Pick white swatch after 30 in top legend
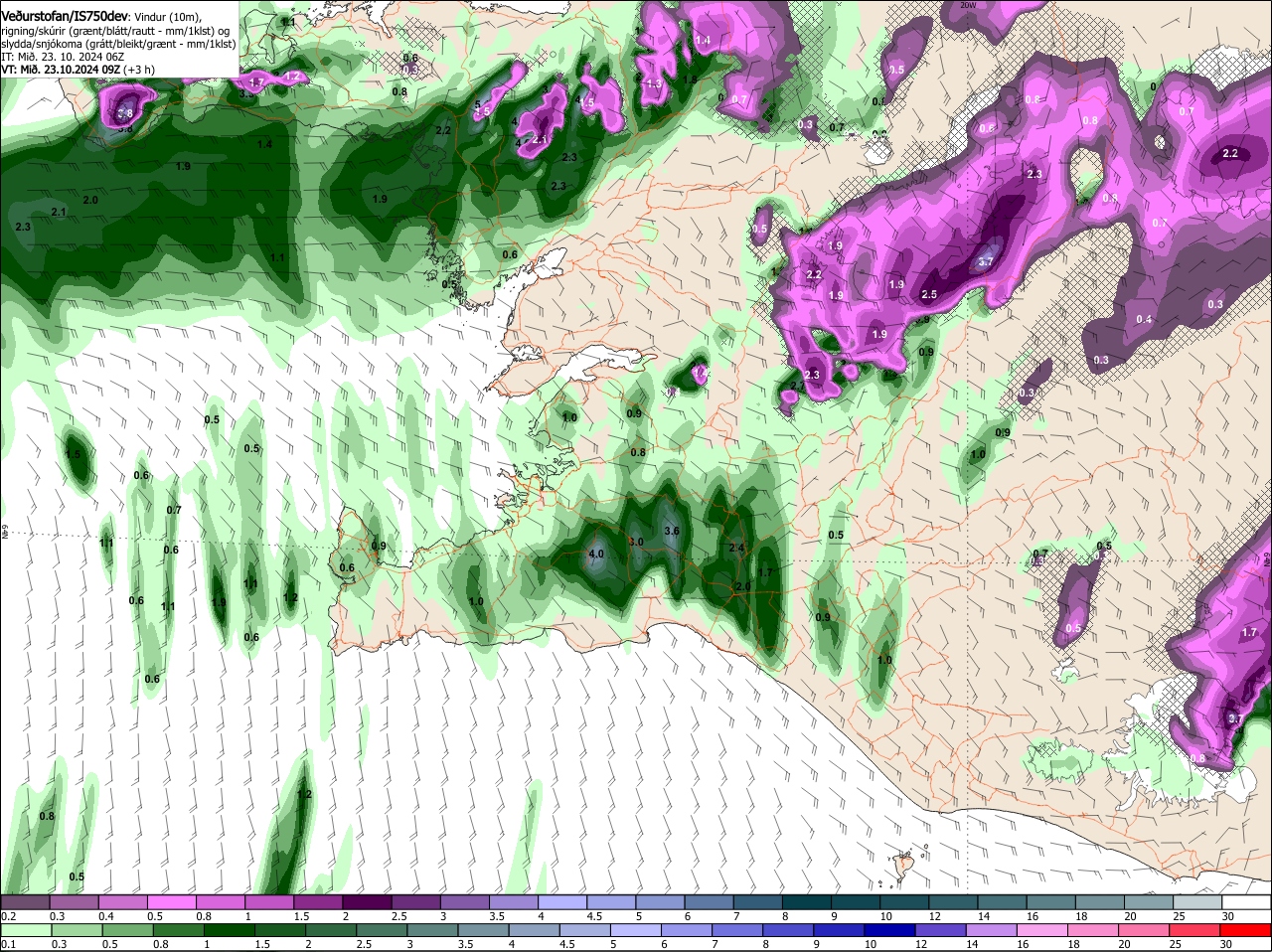The image size is (1272, 952). (1248, 902)
